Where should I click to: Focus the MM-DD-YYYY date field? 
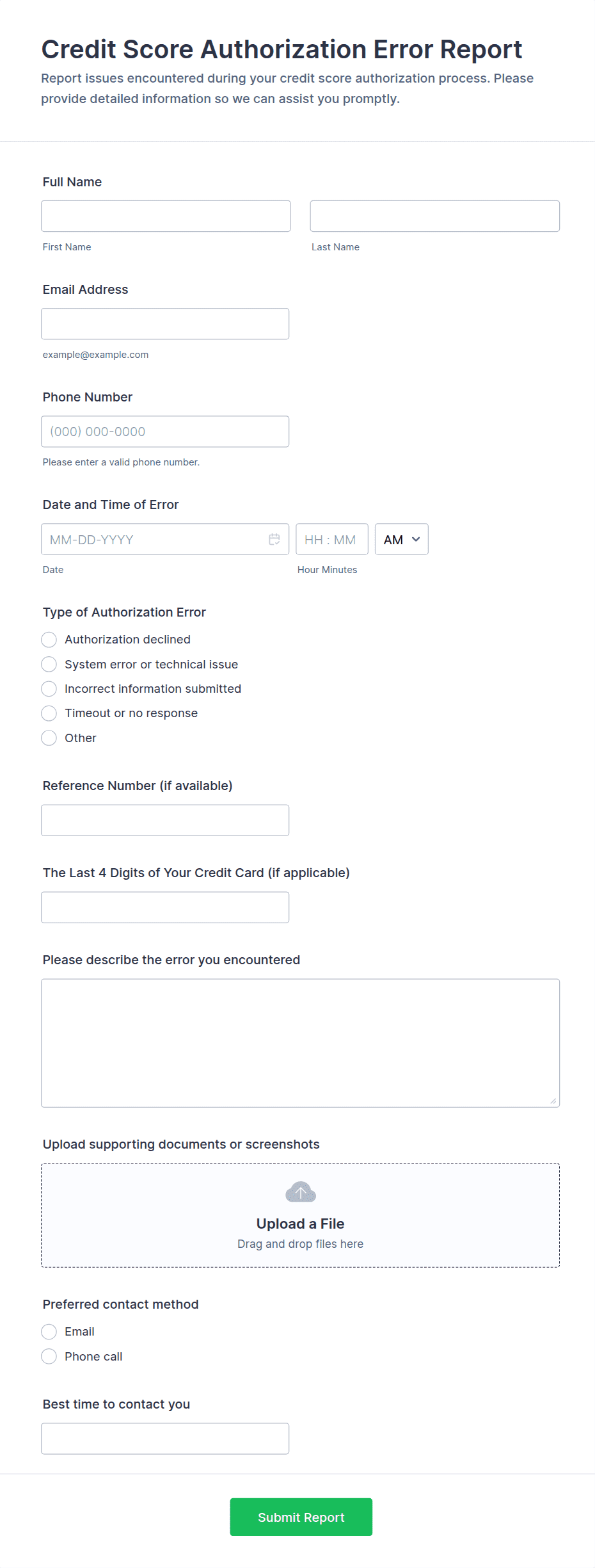point(165,539)
